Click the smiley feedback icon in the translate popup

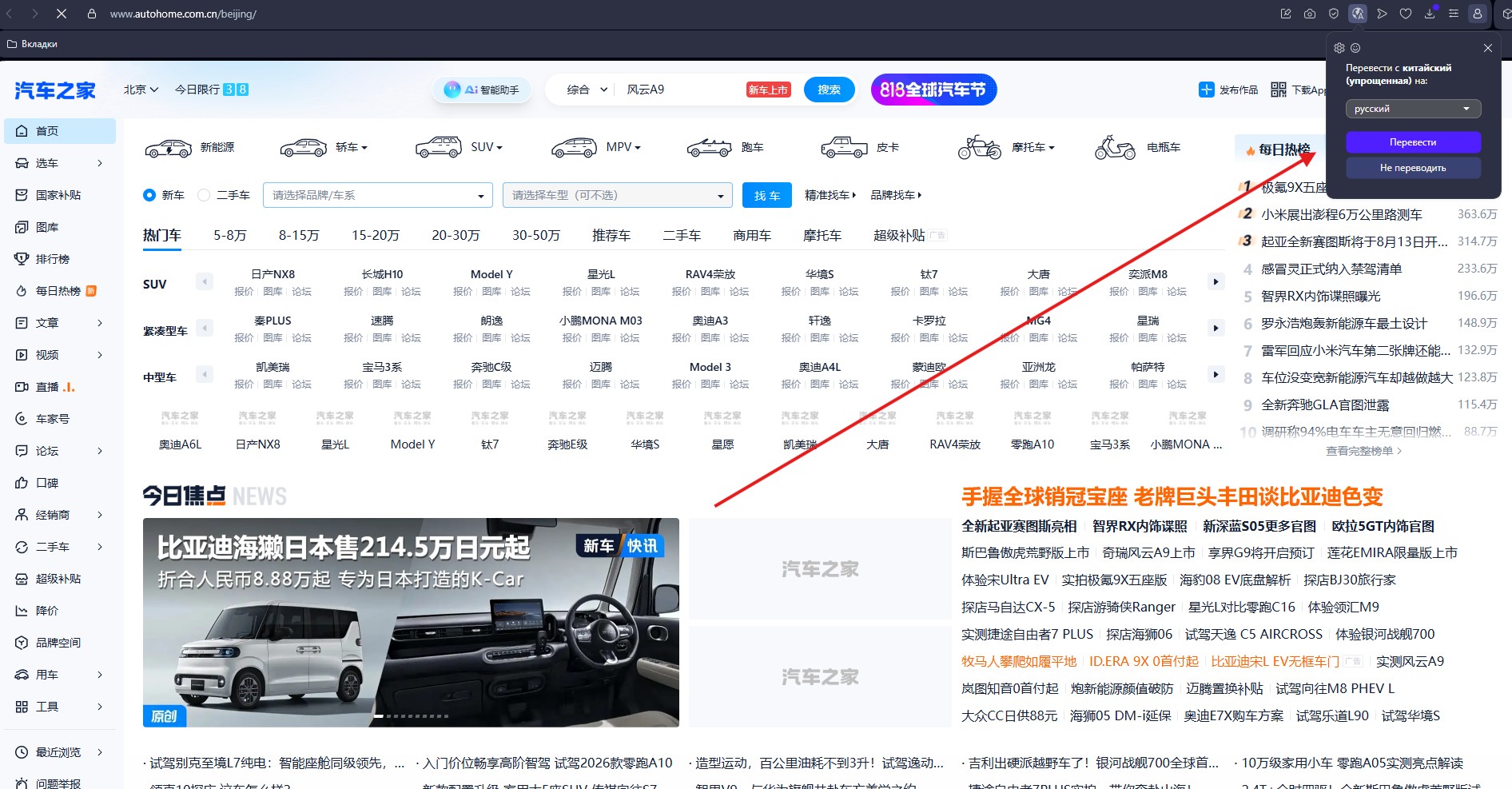coord(1355,48)
